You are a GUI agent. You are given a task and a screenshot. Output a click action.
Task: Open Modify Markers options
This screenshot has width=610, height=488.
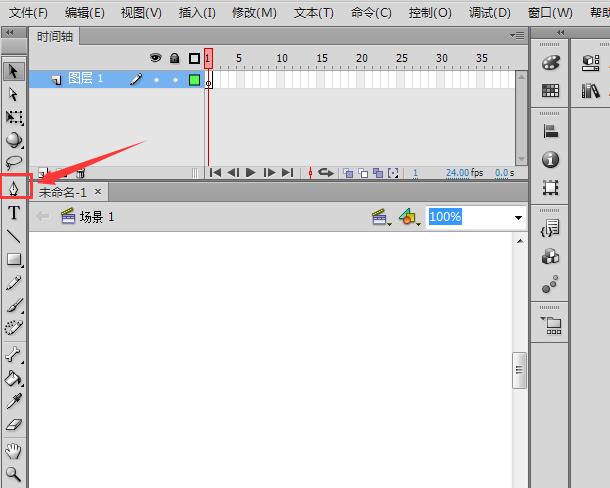click(393, 173)
